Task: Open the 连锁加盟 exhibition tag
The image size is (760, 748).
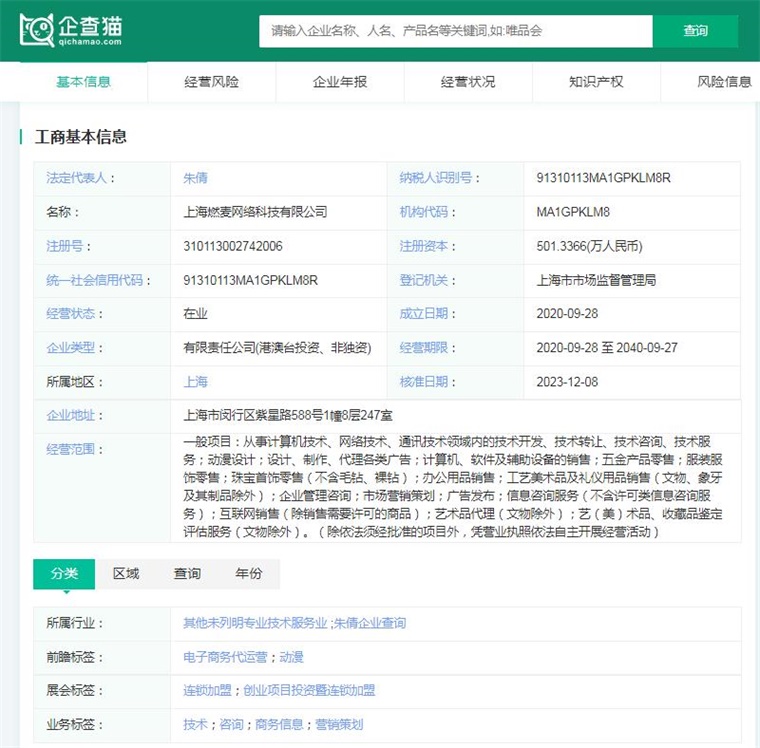Action: tap(207, 690)
